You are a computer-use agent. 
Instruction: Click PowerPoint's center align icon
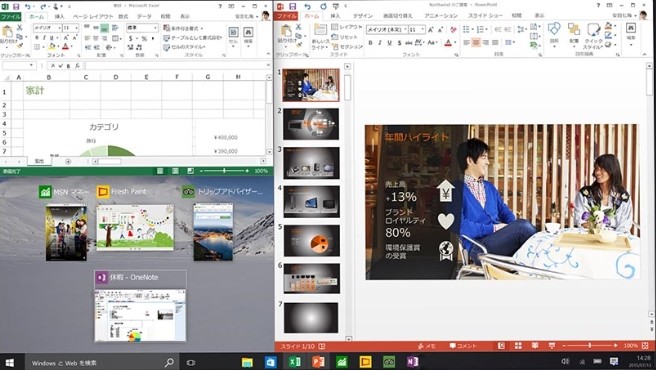pos(476,43)
